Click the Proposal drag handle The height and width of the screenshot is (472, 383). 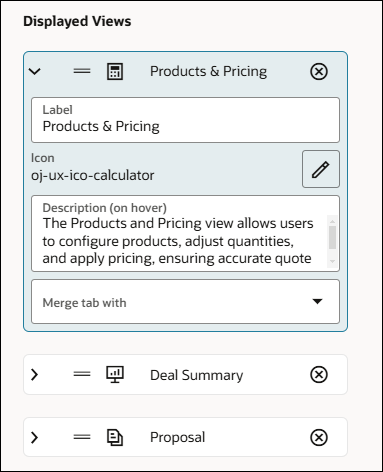pyautogui.click(x=82, y=437)
